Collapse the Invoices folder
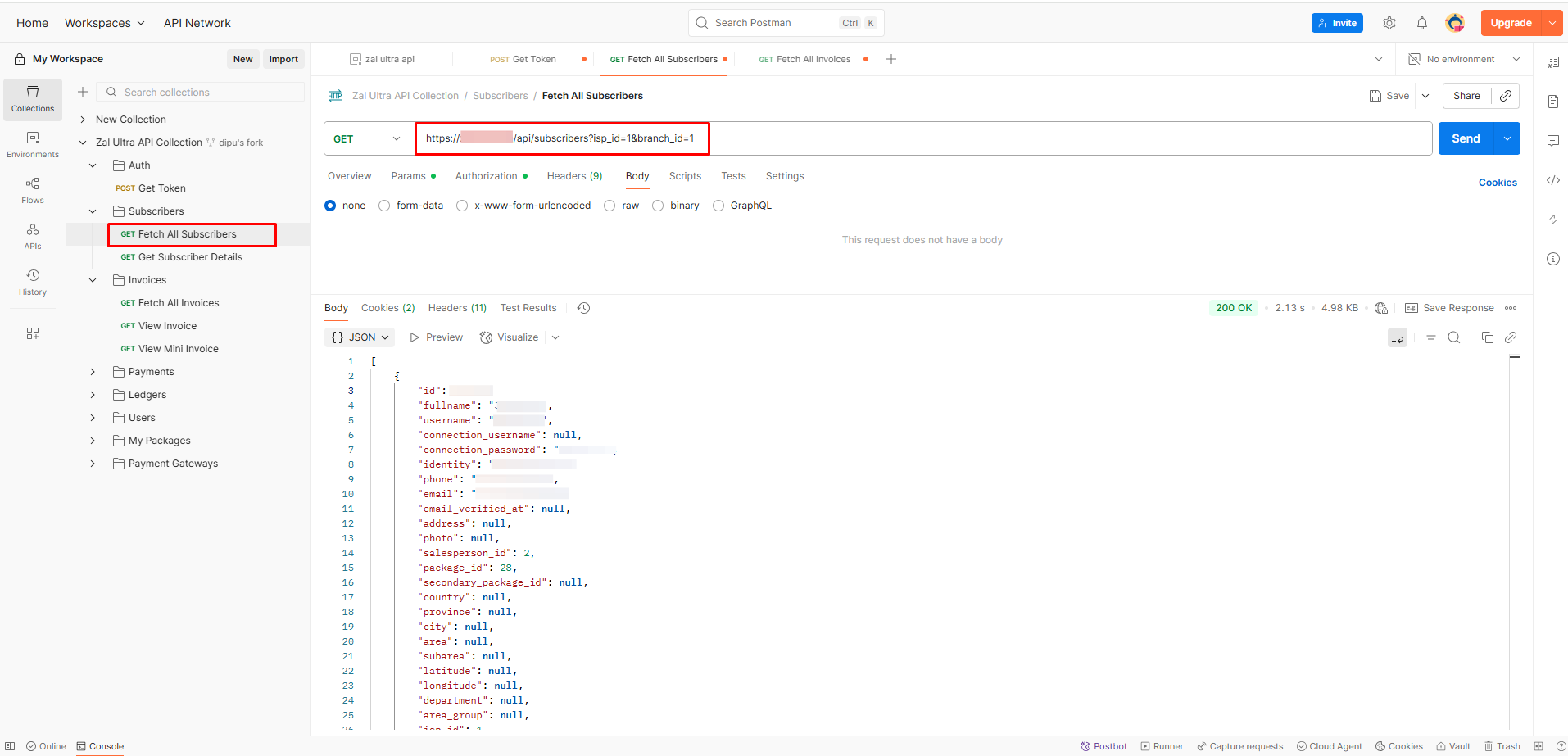This screenshot has width=1568, height=756. pos(93,280)
